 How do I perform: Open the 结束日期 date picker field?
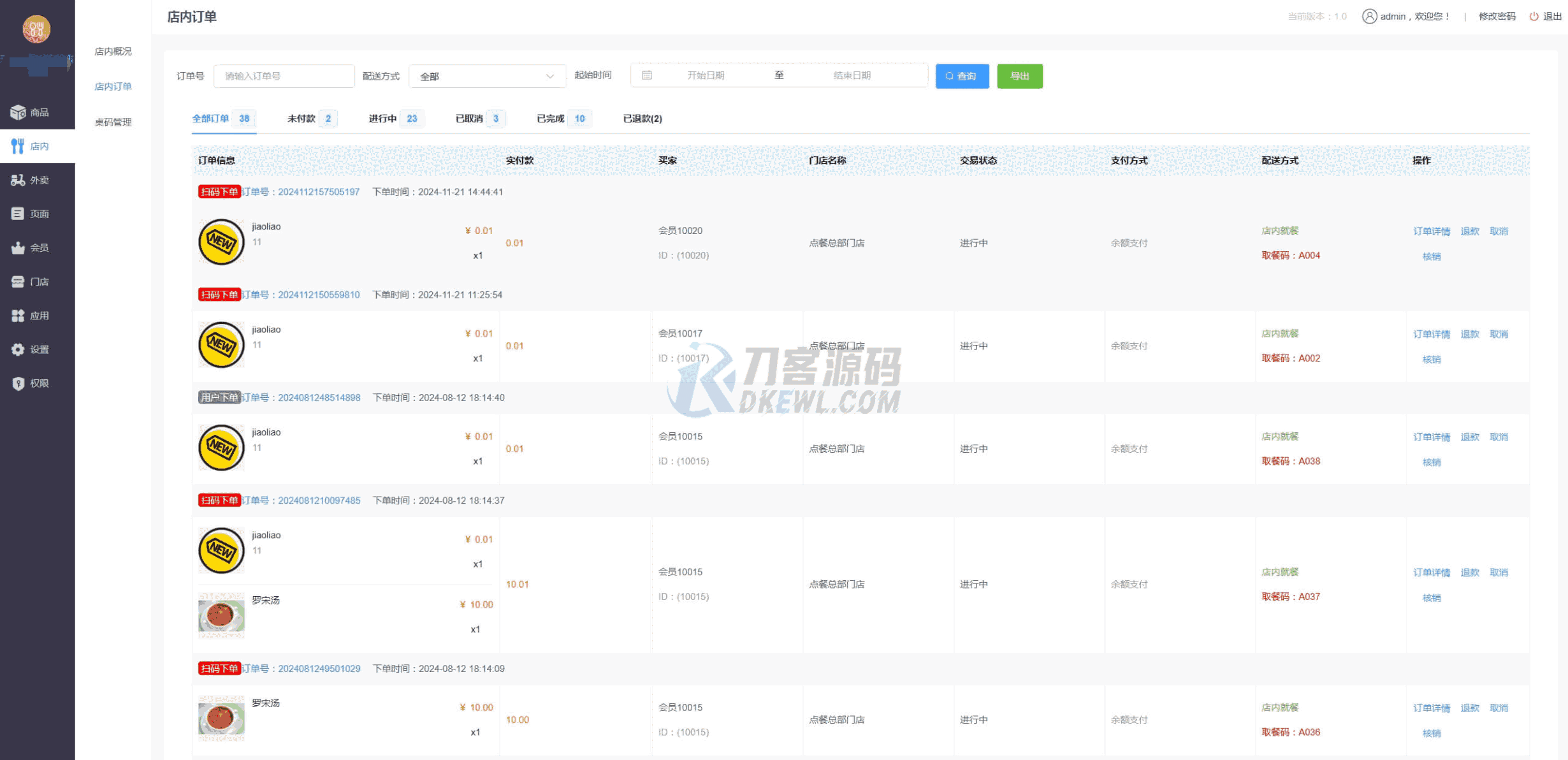pyautogui.click(x=852, y=75)
